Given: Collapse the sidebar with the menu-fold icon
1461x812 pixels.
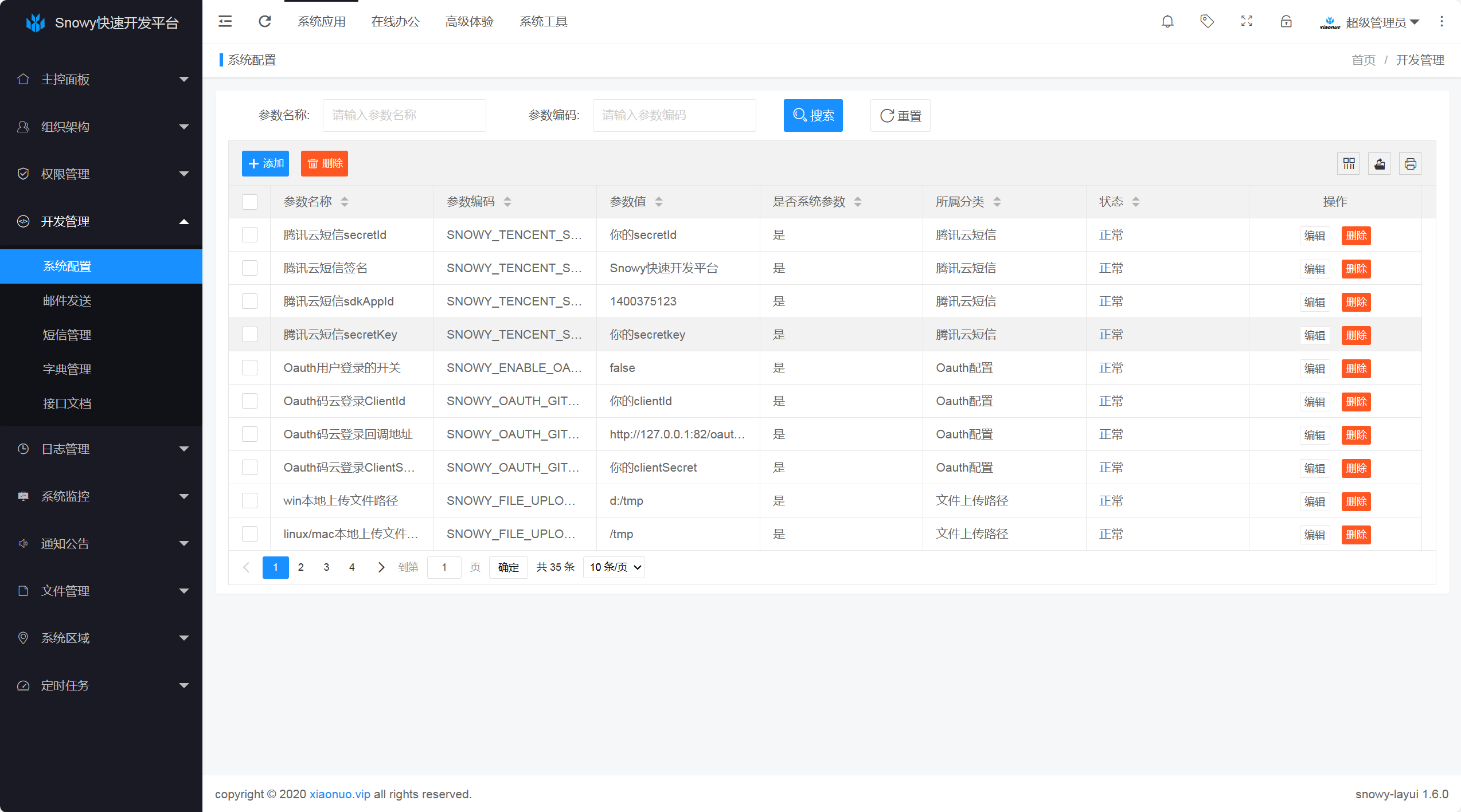Looking at the screenshot, I should [x=225, y=22].
